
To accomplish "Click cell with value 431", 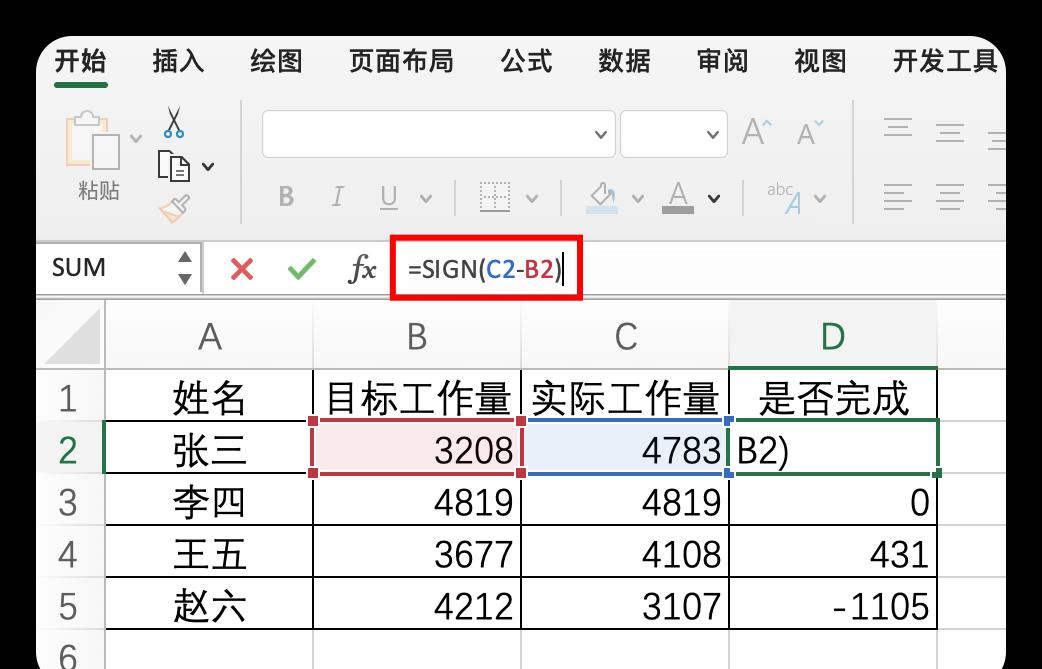I will (833, 553).
